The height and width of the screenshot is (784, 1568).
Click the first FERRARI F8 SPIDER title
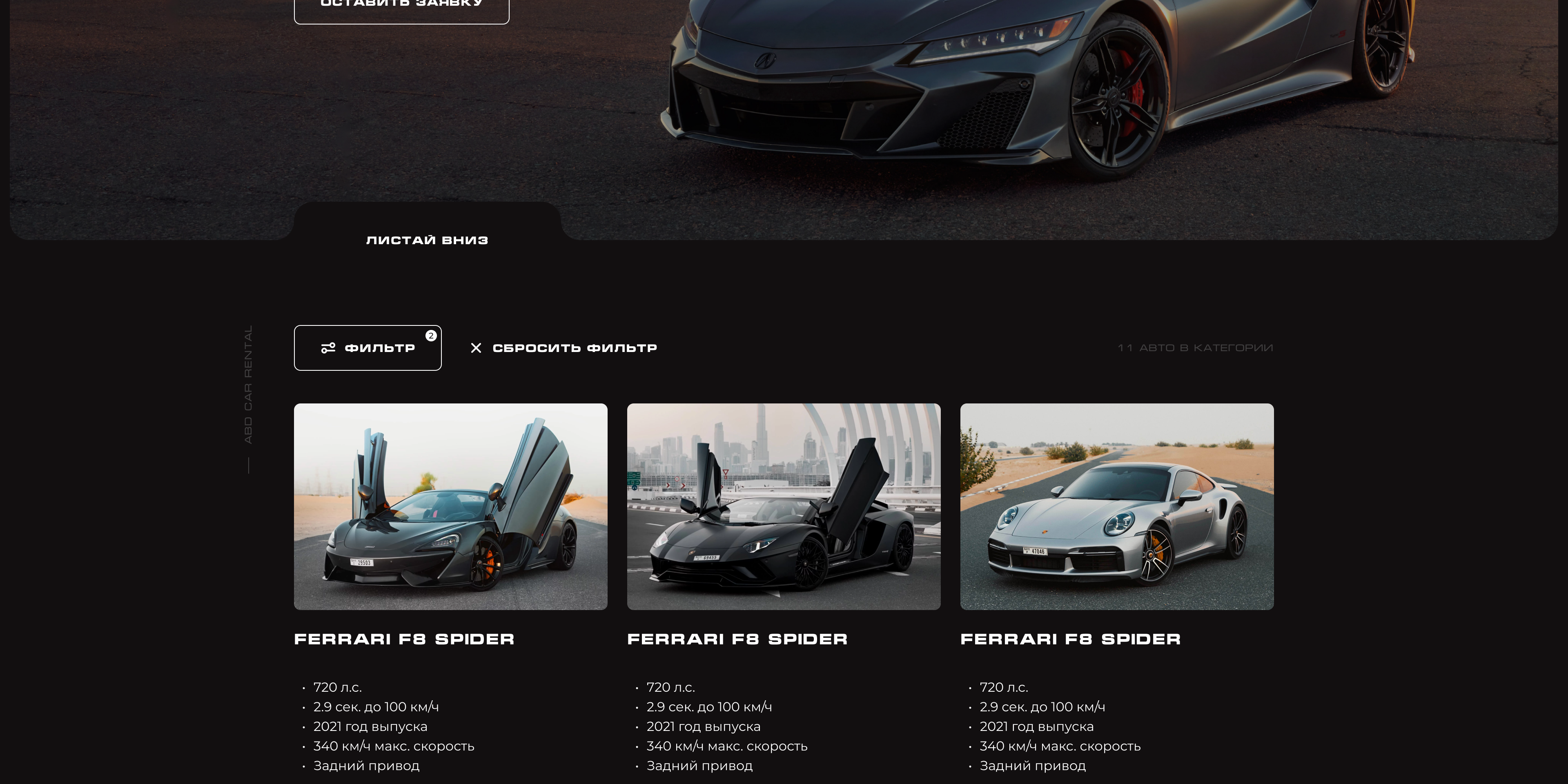click(x=404, y=639)
